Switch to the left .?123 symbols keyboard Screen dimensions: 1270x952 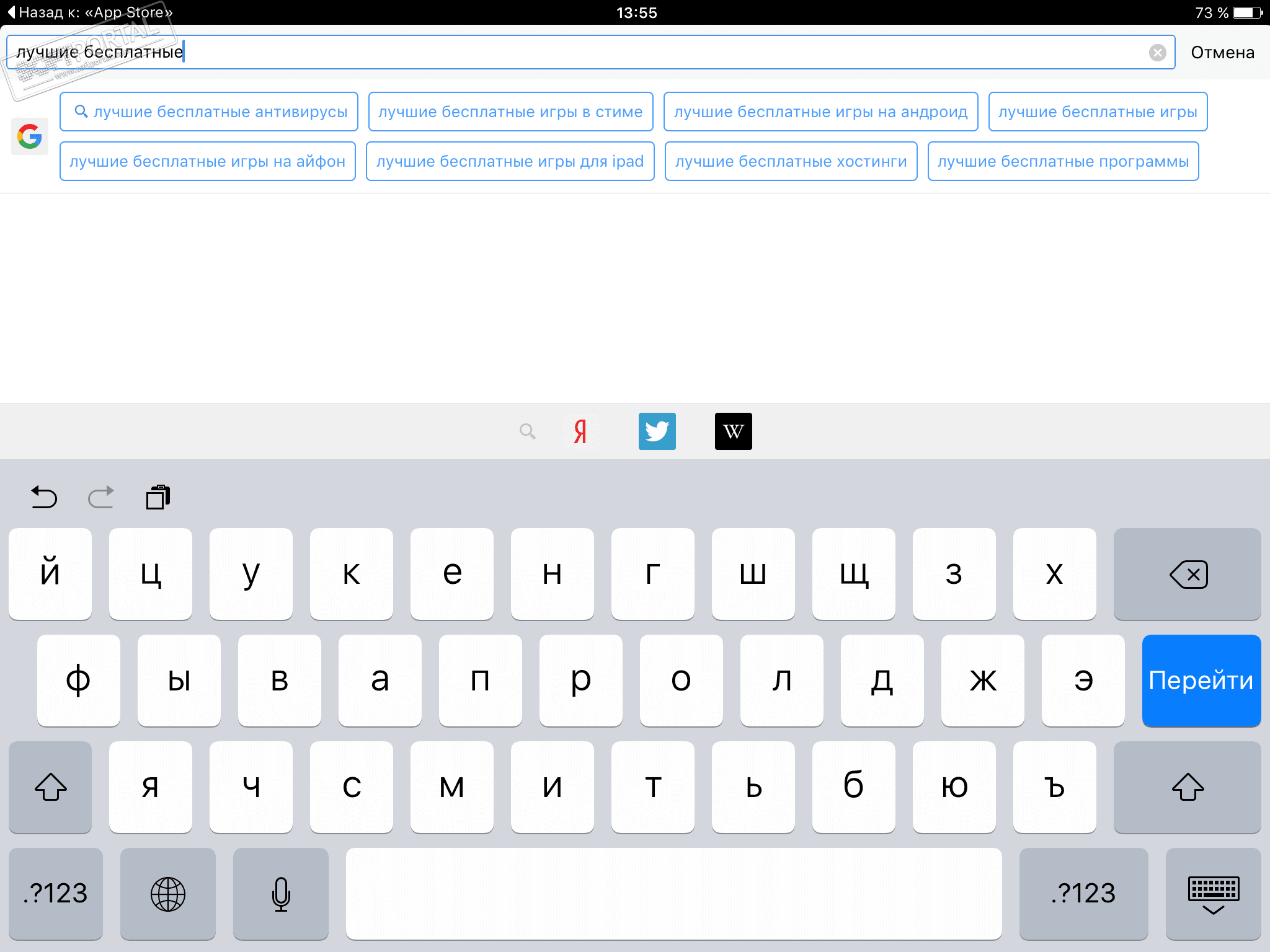coord(56,894)
